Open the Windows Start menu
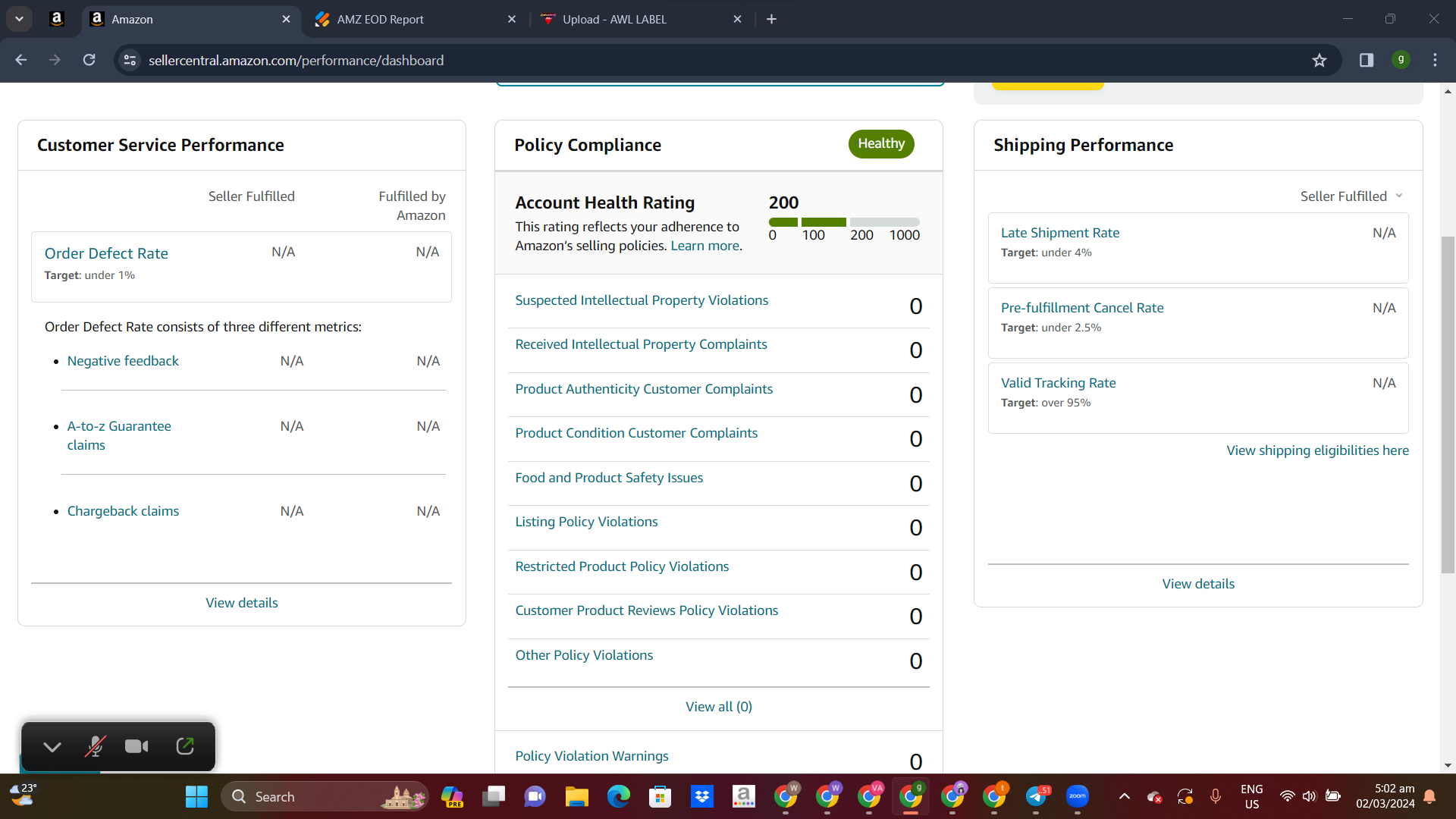This screenshot has width=1456, height=819. (x=196, y=796)
